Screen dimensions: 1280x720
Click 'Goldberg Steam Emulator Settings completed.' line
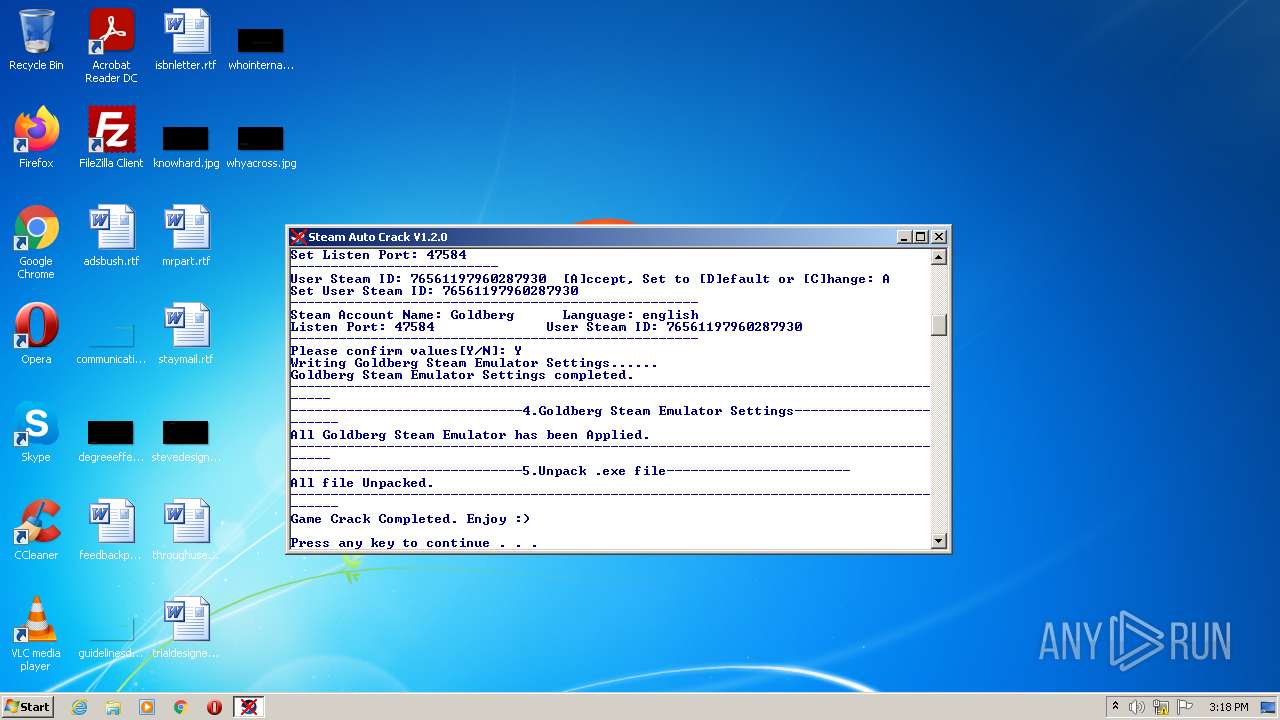pyautogui.click(x=462, y=375)
